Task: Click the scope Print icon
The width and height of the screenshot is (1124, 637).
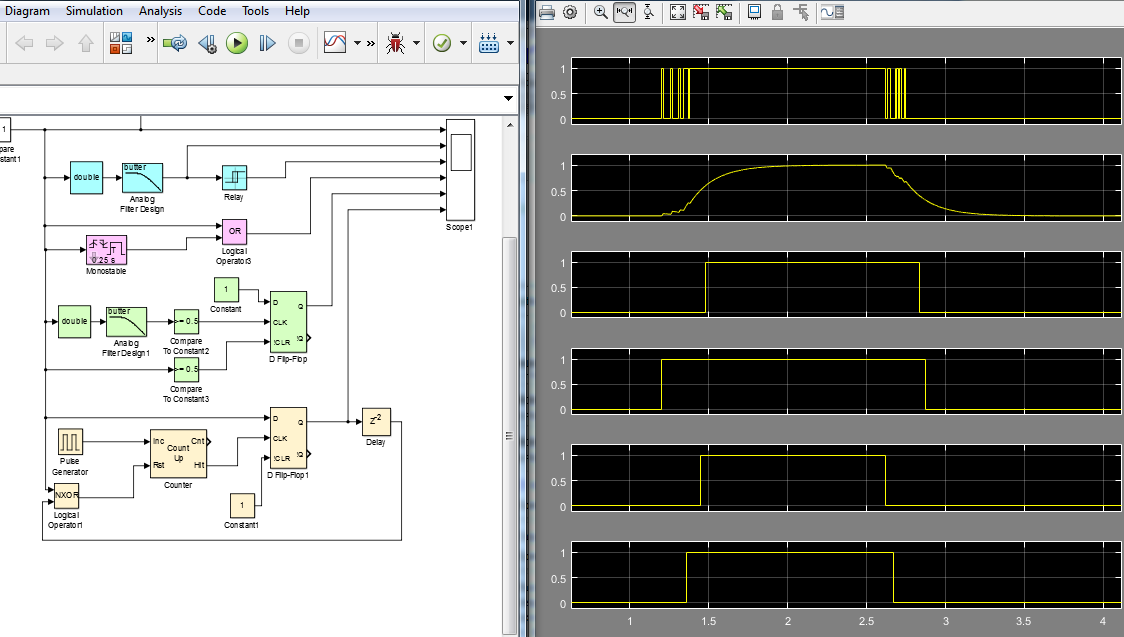Action: pos(547,12)
